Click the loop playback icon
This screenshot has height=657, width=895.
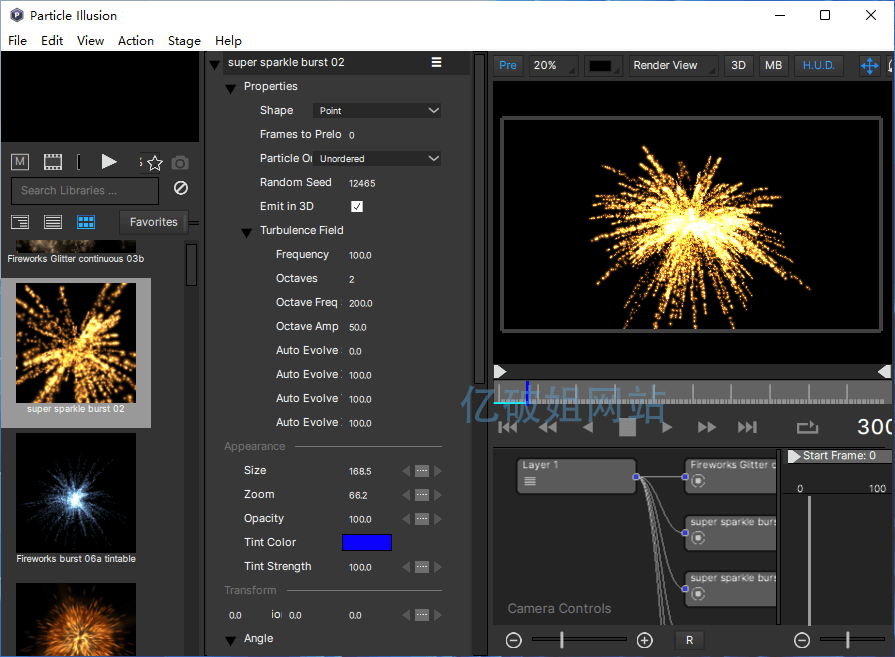(x=807, y=427)
